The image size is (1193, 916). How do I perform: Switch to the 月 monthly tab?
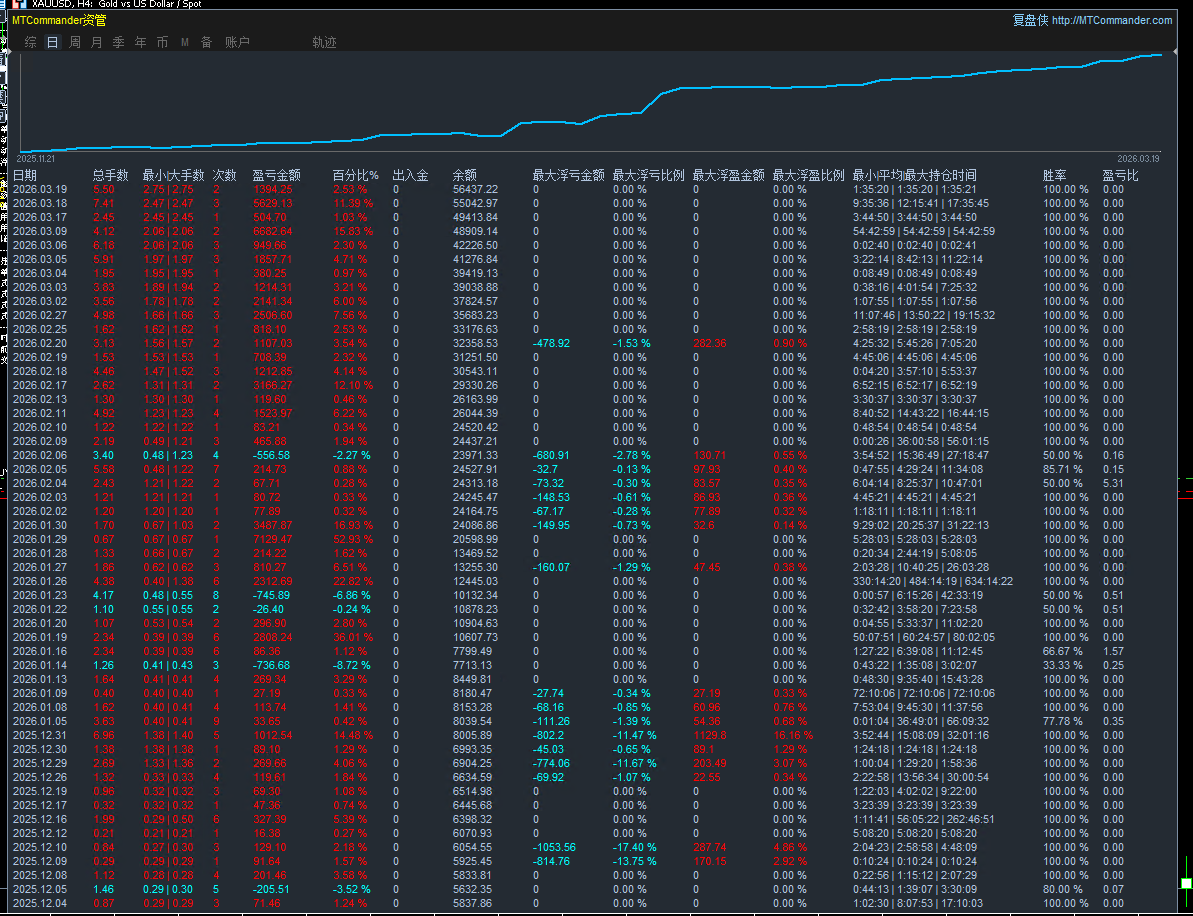[96, 42]
